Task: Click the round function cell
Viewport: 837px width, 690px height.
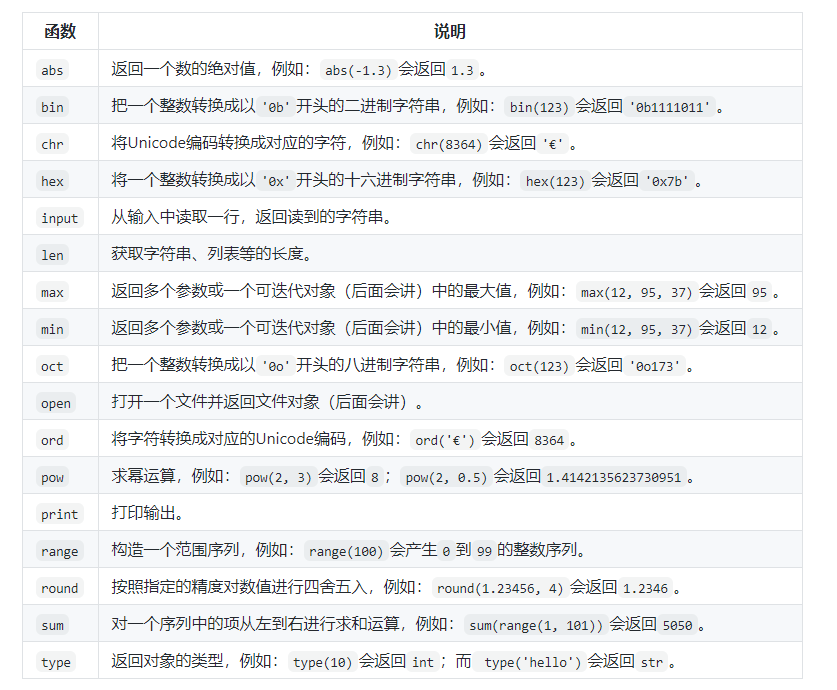Action: tap(58, 587)
